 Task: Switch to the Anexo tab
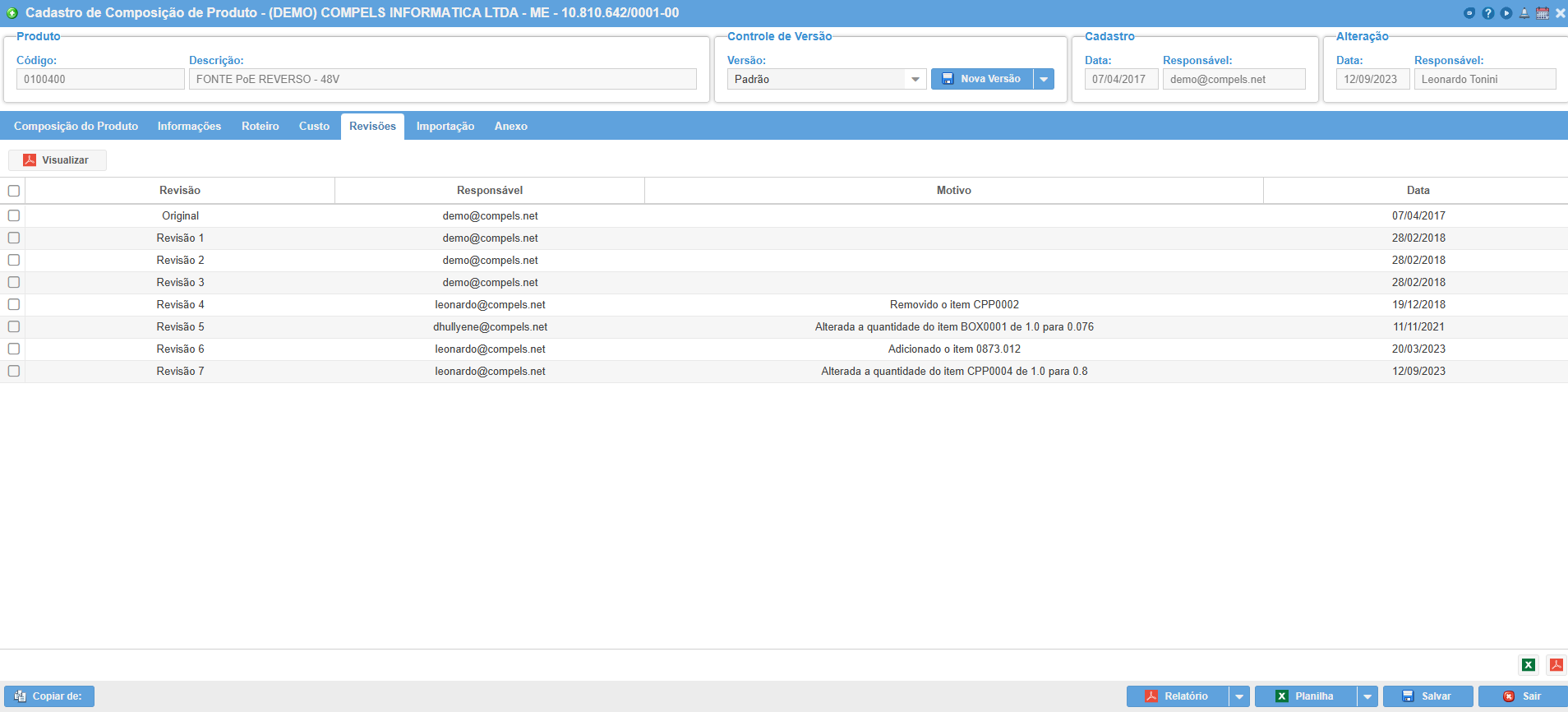click(510, 127)
